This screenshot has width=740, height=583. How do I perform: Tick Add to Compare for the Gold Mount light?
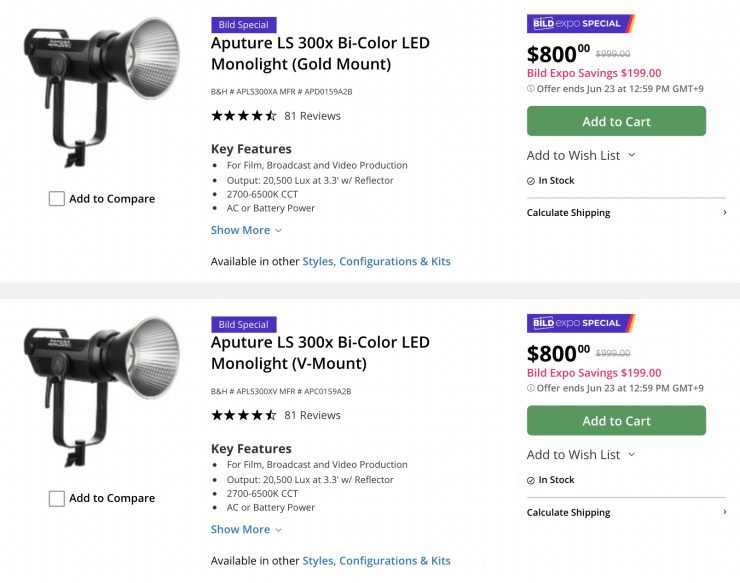pos(57,199)
